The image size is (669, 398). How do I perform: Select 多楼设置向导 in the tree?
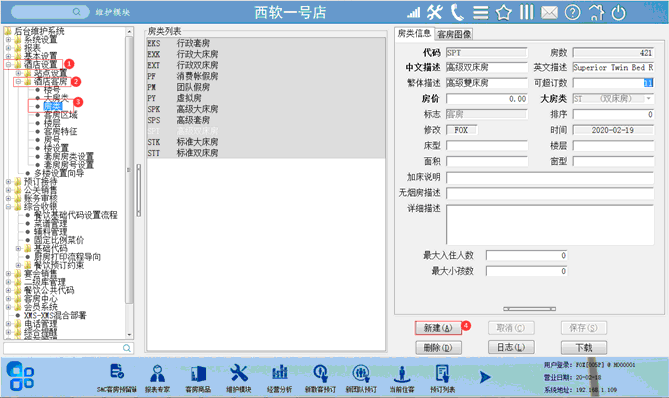pyautogui.click(x=59, y=173)
